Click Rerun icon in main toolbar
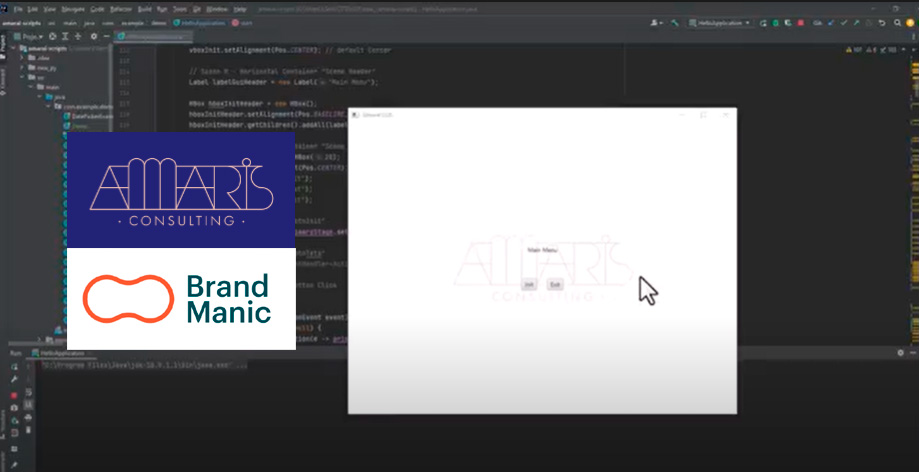The width and height of the screenshot is (919, 472). 763,23
